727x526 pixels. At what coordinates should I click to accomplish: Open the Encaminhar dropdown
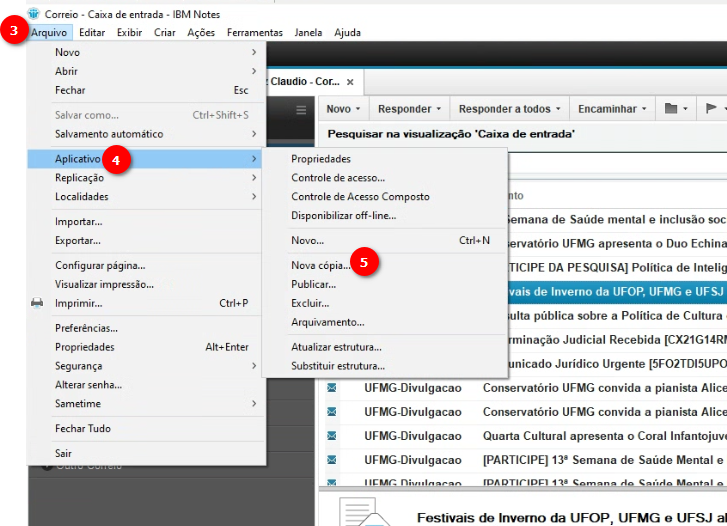click(x=612, y=109)
